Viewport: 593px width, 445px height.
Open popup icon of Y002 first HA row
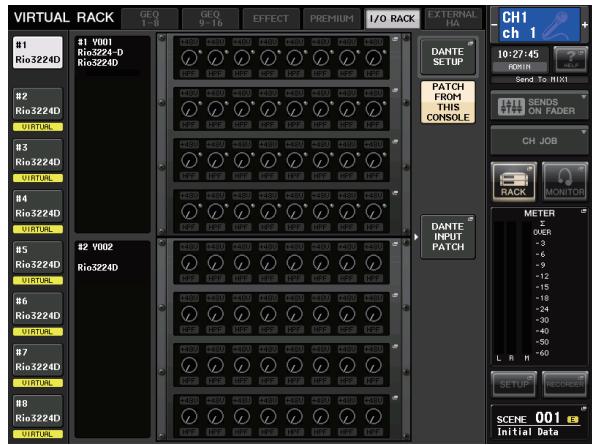(395, 244)
